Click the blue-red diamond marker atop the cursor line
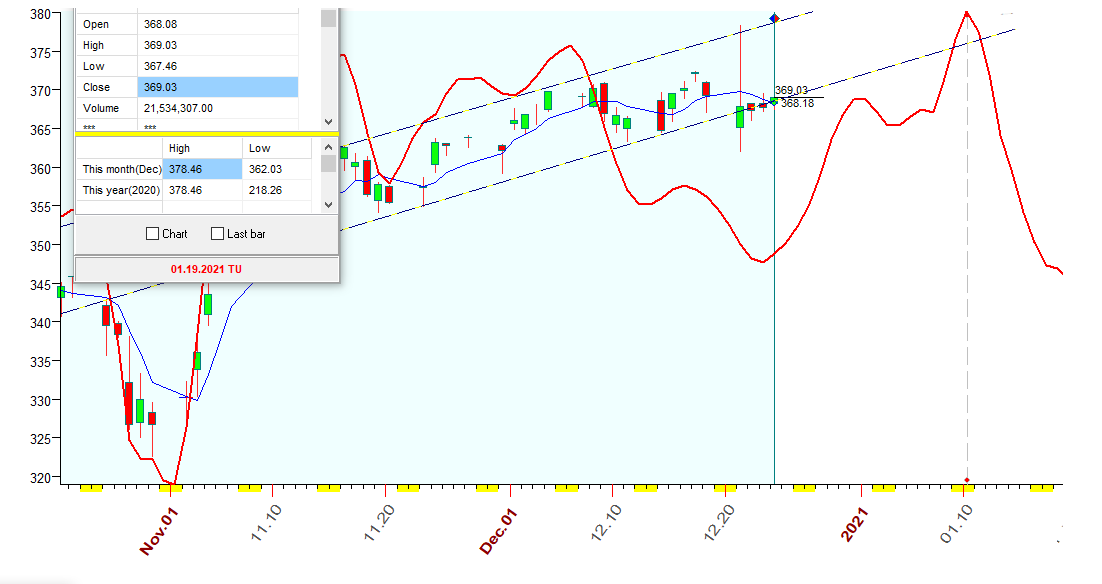The image size is (1102, 584). (774, 18)
